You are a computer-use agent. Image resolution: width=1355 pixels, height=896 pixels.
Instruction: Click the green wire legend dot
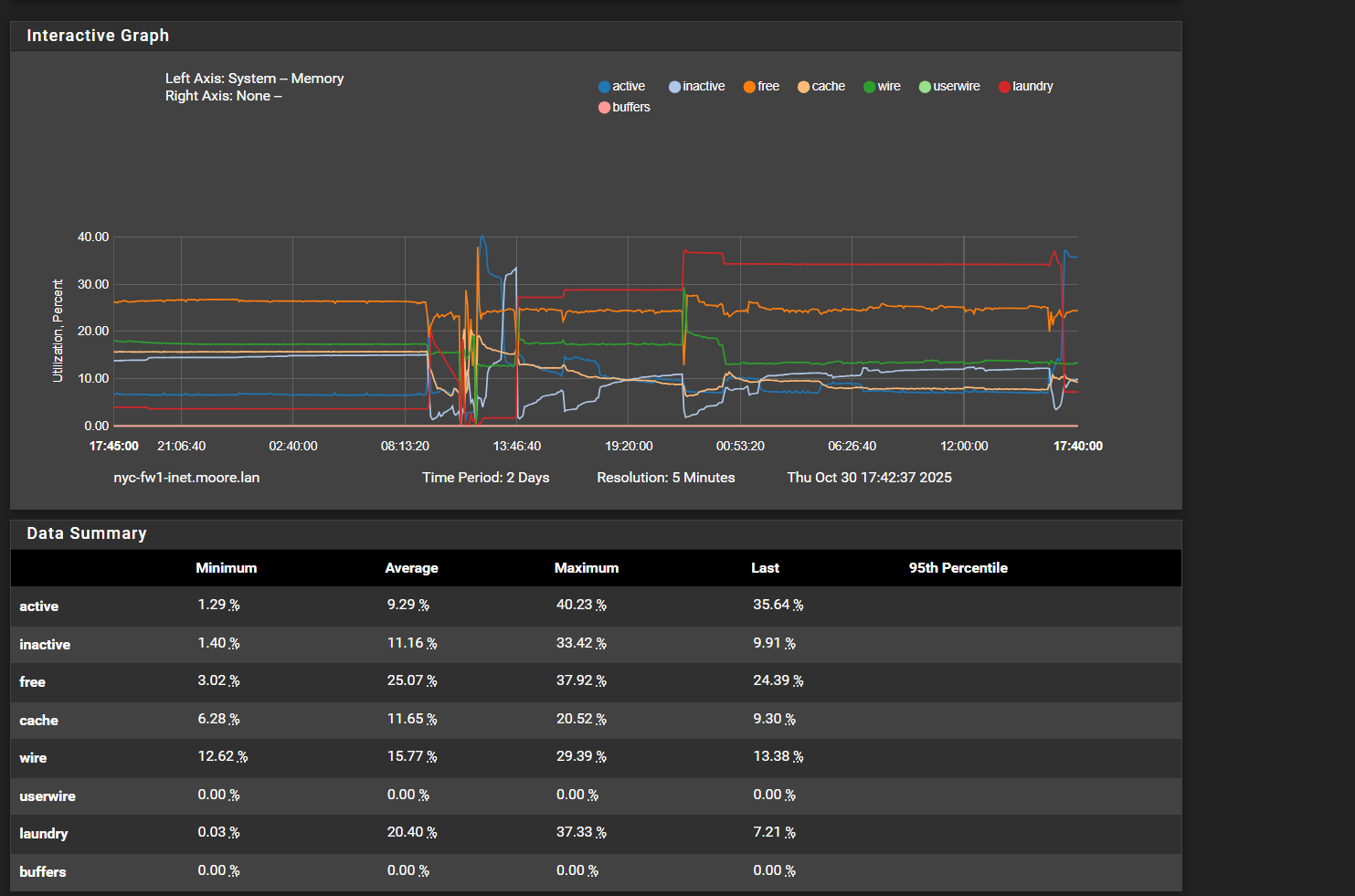870,87
